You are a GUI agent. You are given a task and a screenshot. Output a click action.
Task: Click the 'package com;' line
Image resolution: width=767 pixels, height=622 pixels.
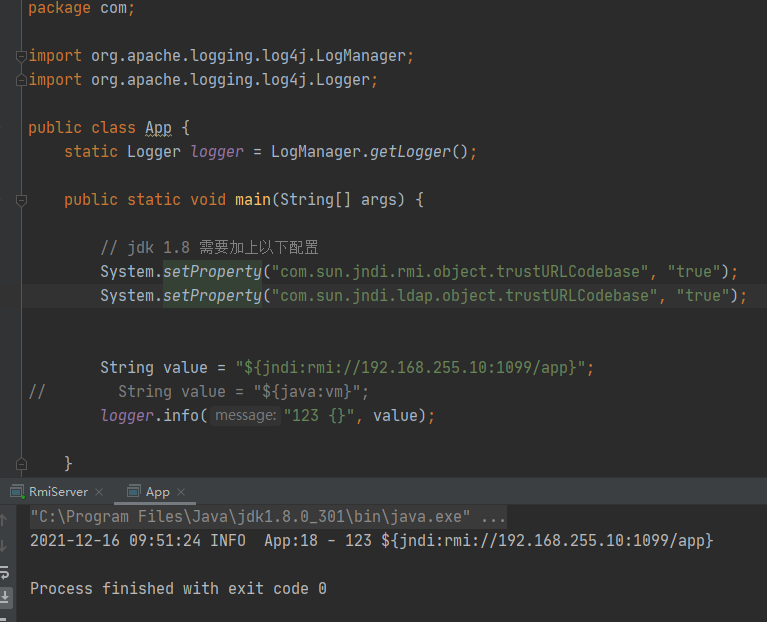[x=81, y=8]
